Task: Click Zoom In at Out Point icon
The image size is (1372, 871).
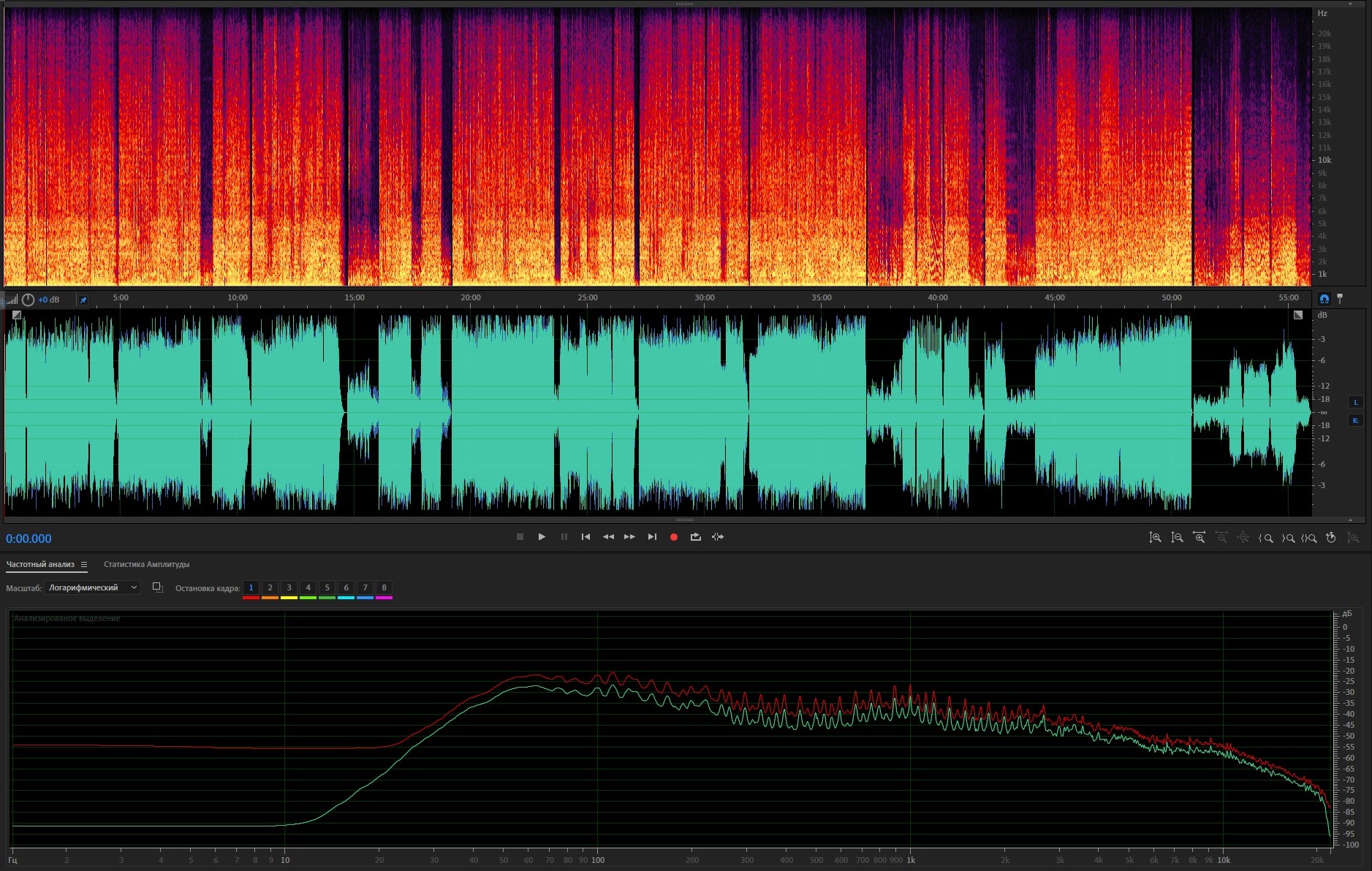Action: point(1288,538)
